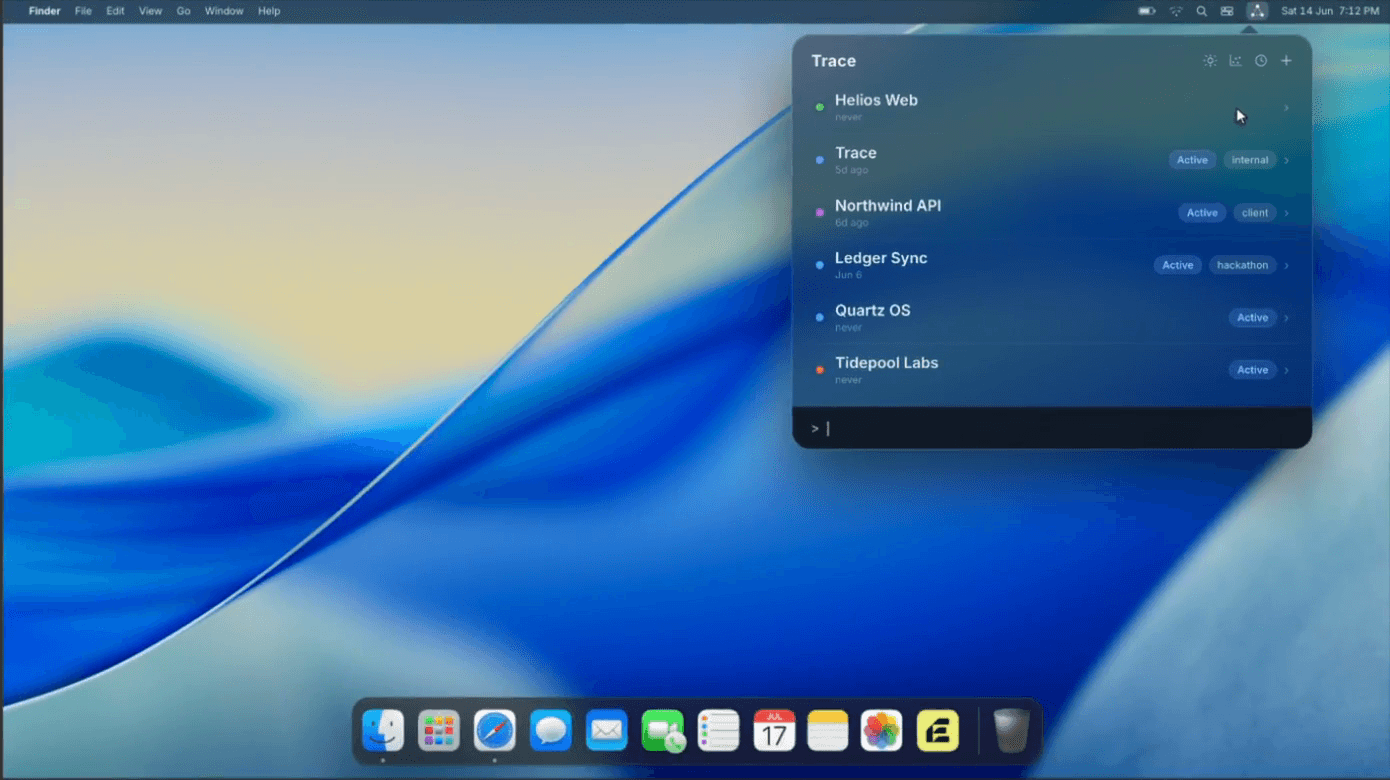Image resolution: width=1390 pixels, height=780 pixels.
Task: Add a new project with the plus icon
Action: tap(1287, 61)
